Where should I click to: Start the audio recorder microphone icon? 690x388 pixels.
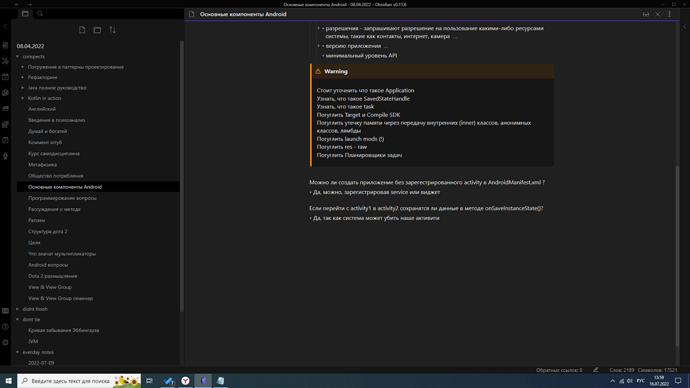pyautogui.click(x=5, y=156)
